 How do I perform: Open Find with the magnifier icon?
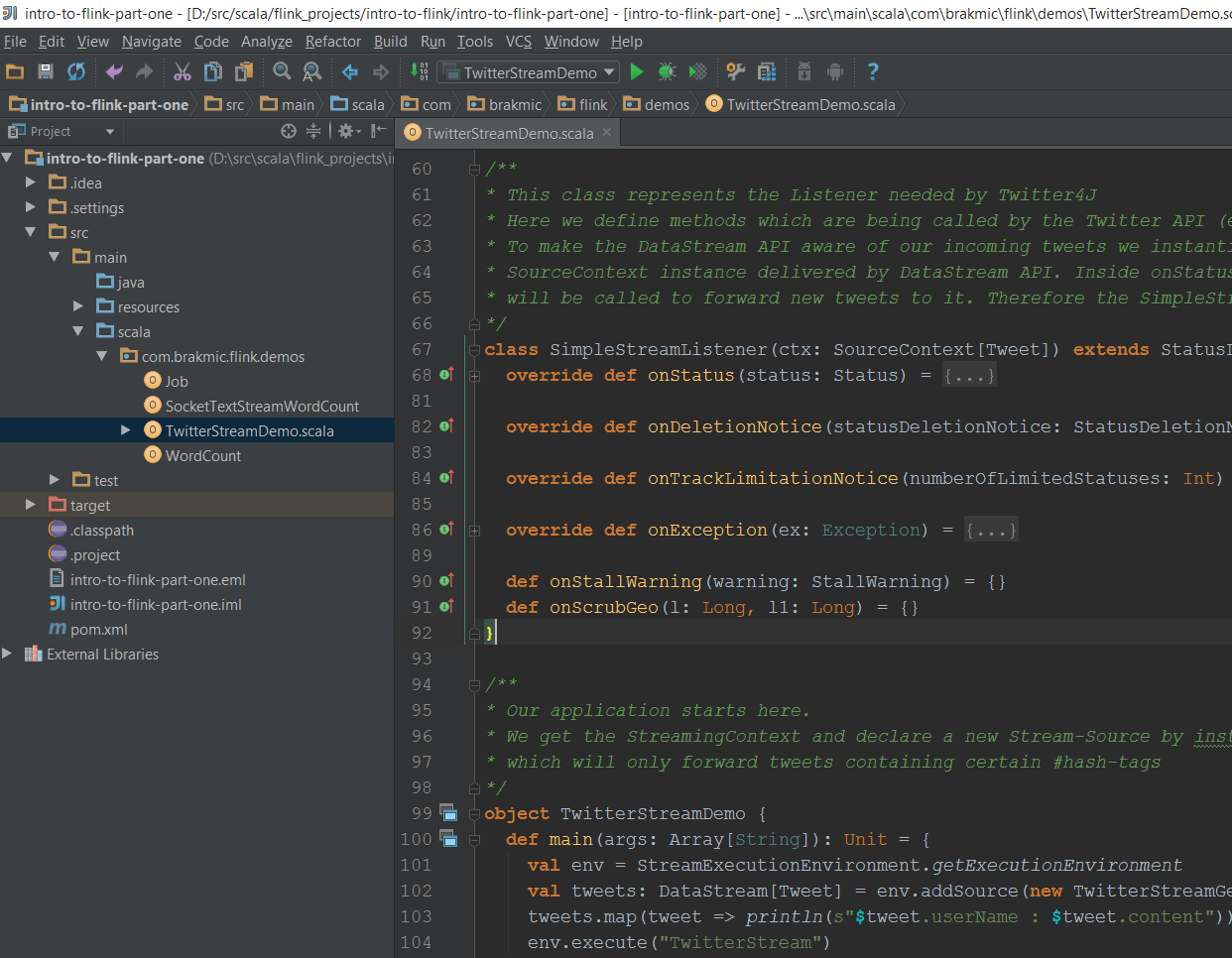pyautogui.click(x=282, y=71)
